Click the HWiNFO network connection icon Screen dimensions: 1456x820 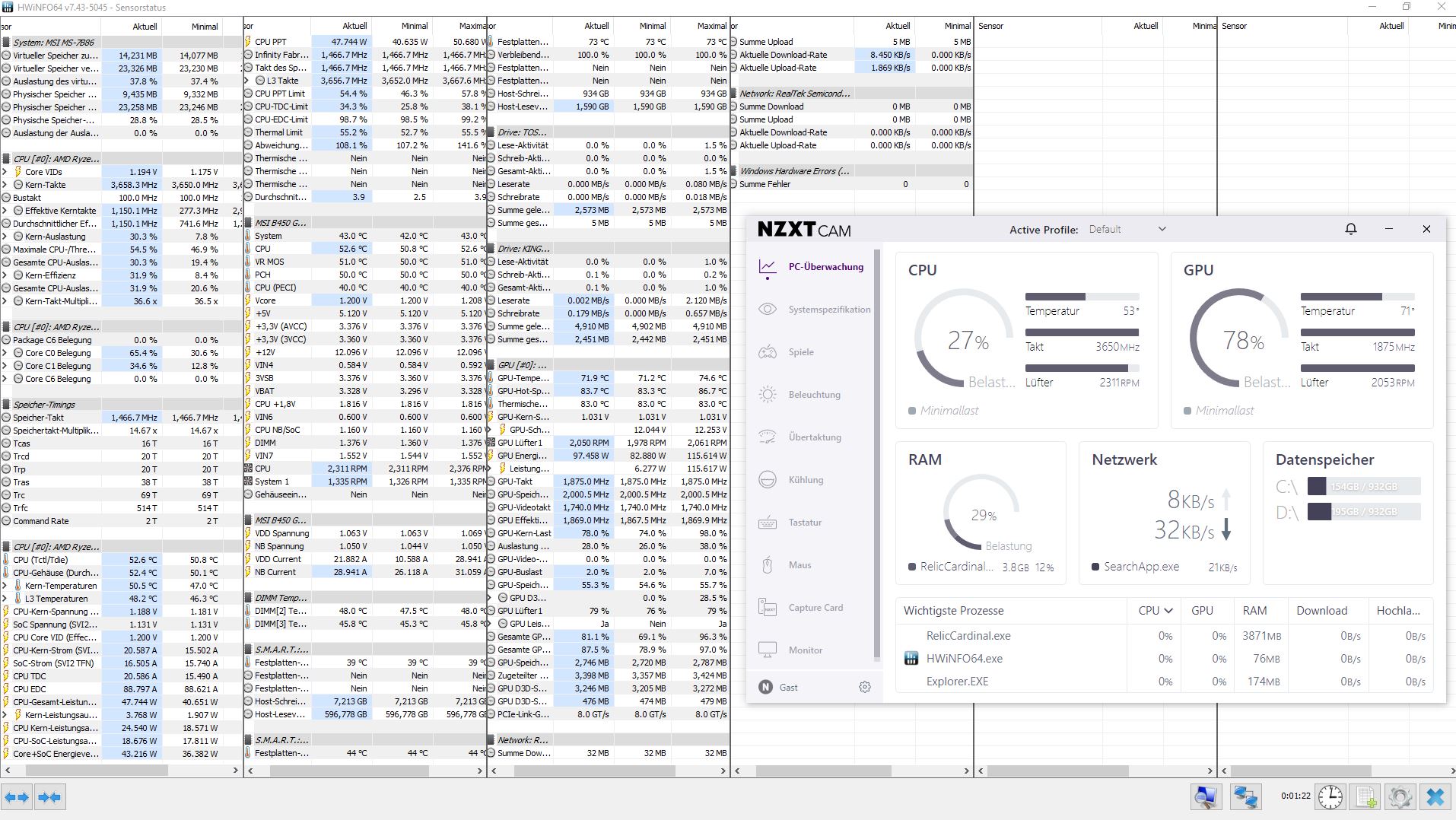click(1245, 796)
